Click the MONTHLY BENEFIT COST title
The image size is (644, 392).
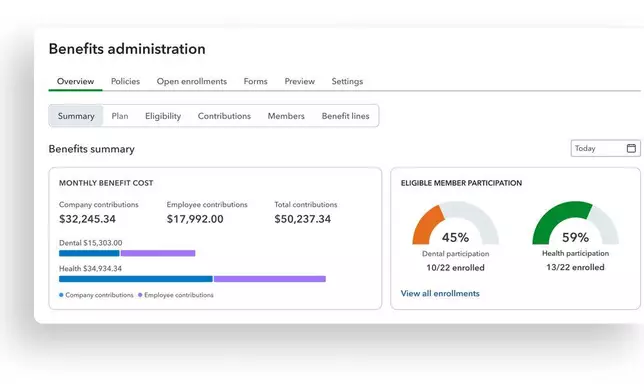[106, 183]
